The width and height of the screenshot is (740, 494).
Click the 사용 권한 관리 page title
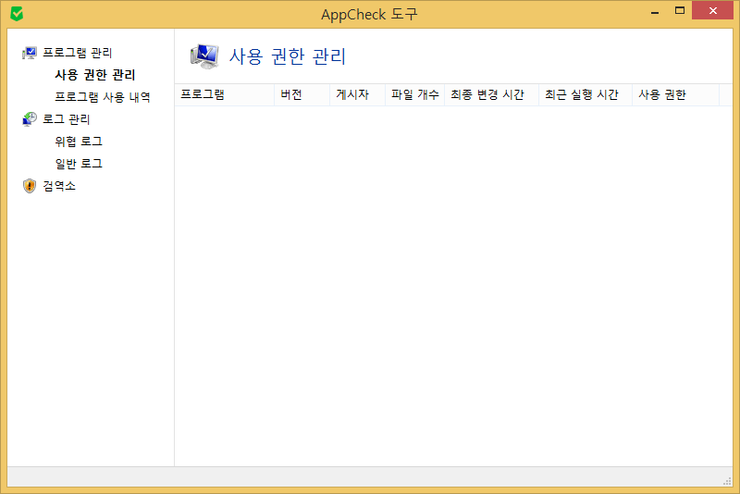tap(287, 57)
